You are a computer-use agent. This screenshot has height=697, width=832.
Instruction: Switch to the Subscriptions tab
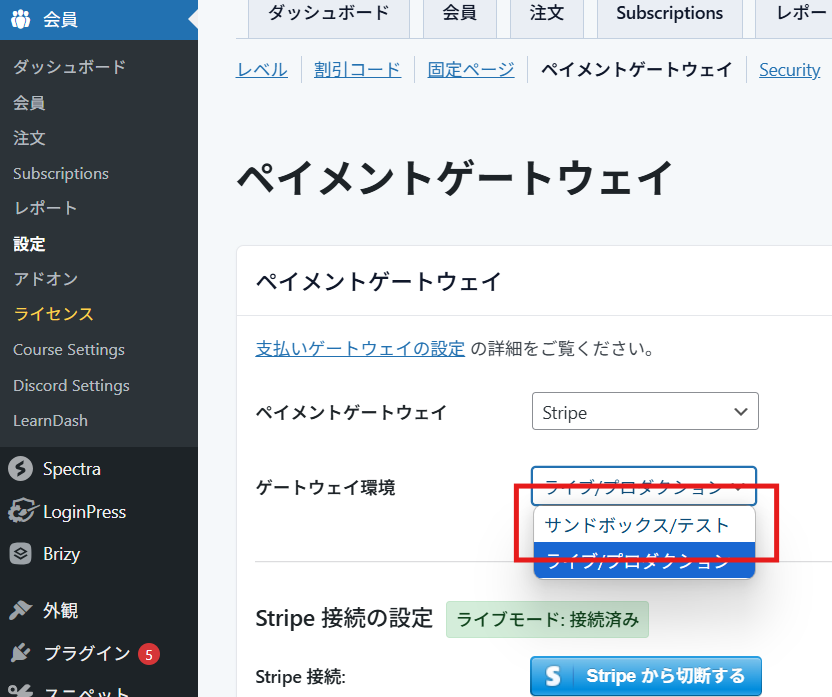(669, 14)
